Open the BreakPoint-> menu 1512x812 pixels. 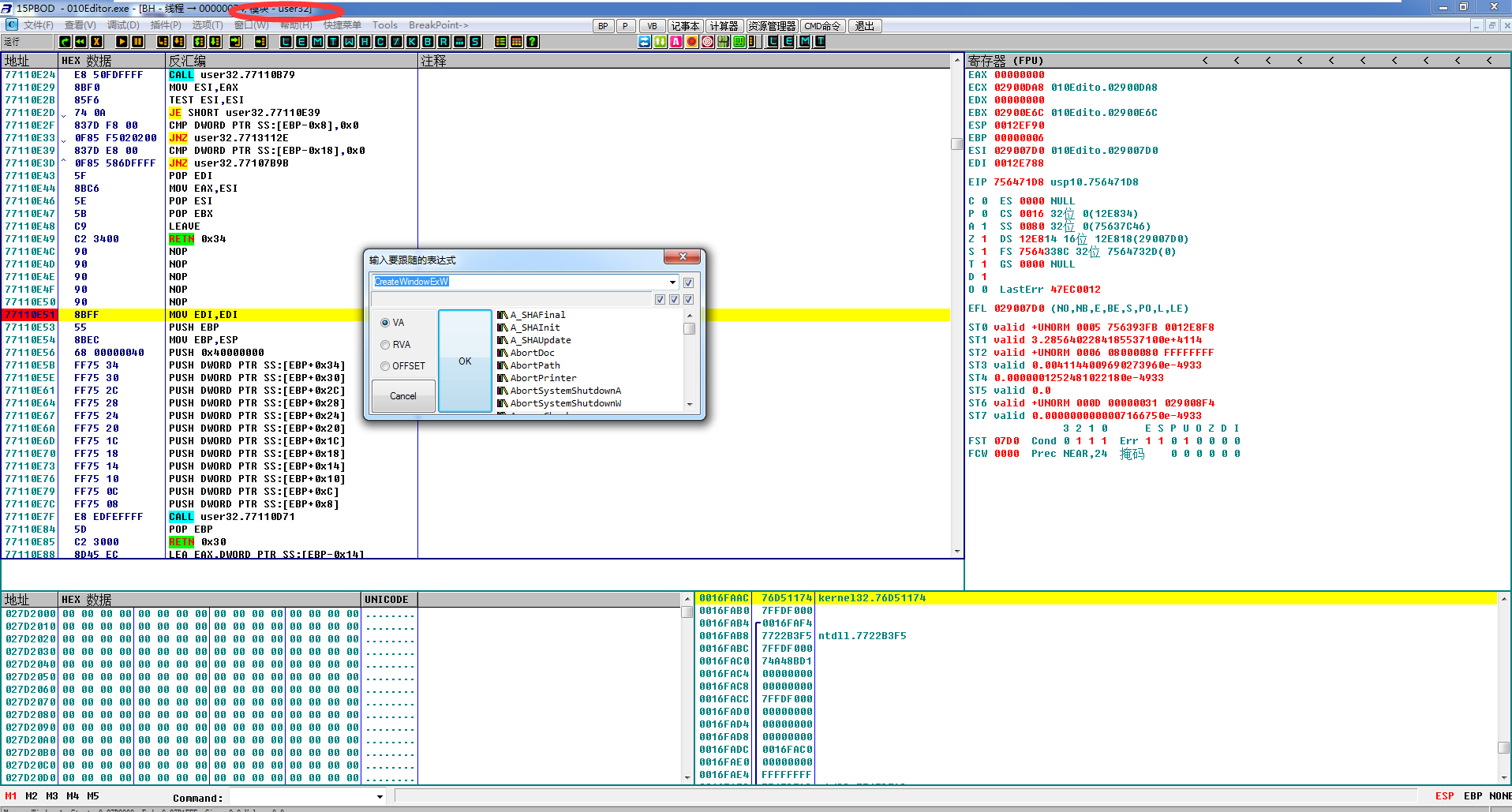click(x=438, y=25)
